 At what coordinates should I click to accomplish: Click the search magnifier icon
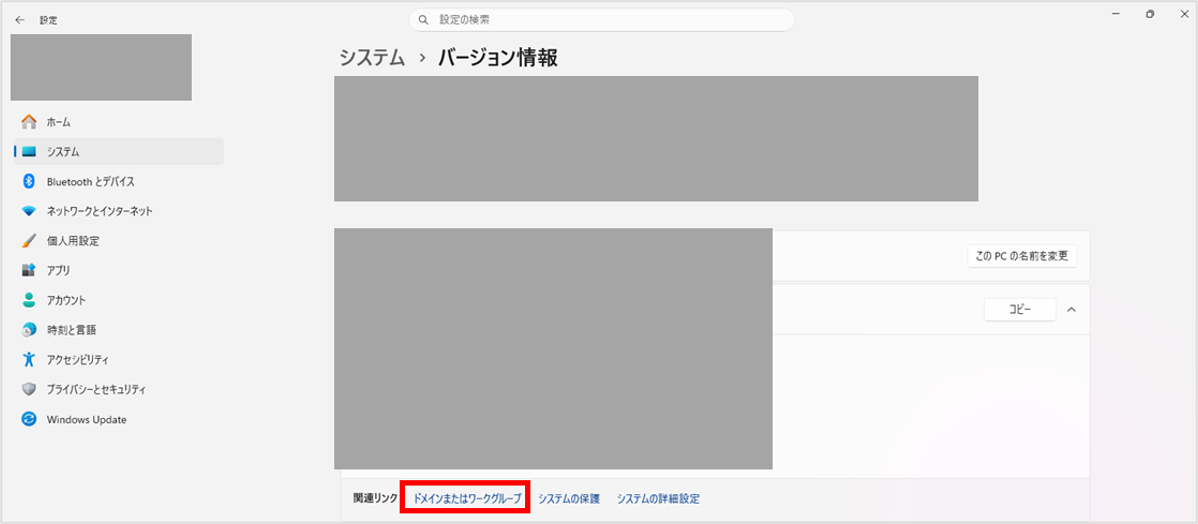click(x=423, y=20)
